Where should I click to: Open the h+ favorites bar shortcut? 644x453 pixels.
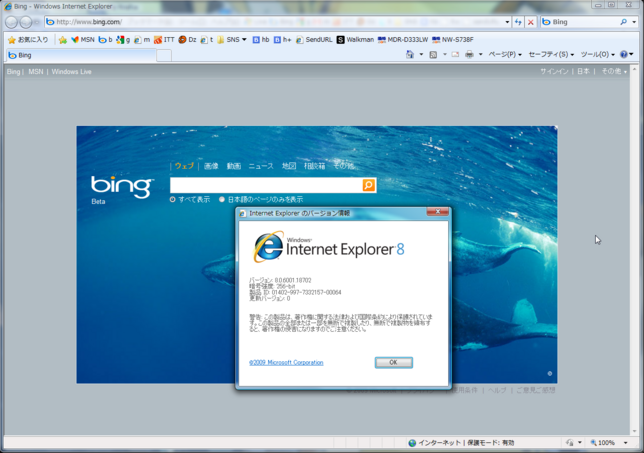[x=283, y=40]
